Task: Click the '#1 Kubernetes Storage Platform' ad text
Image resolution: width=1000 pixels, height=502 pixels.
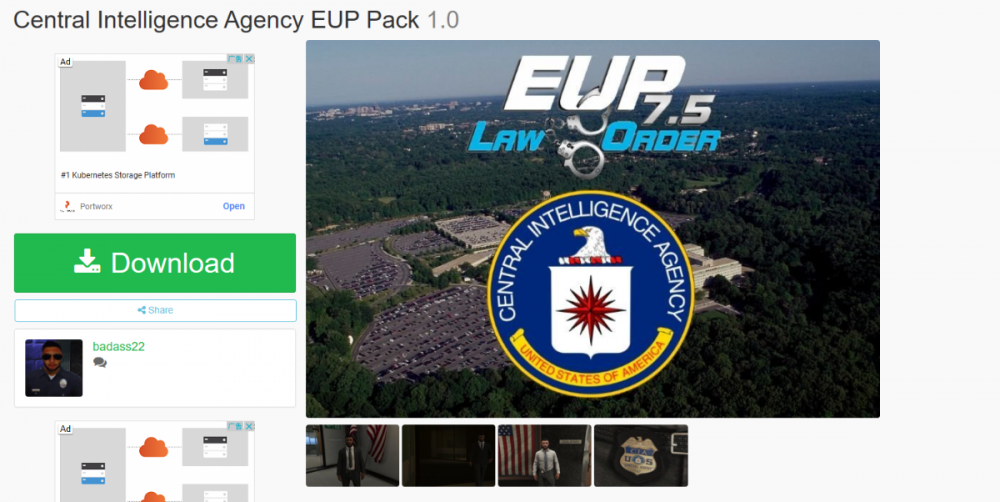Action: [x=118, y=175]
